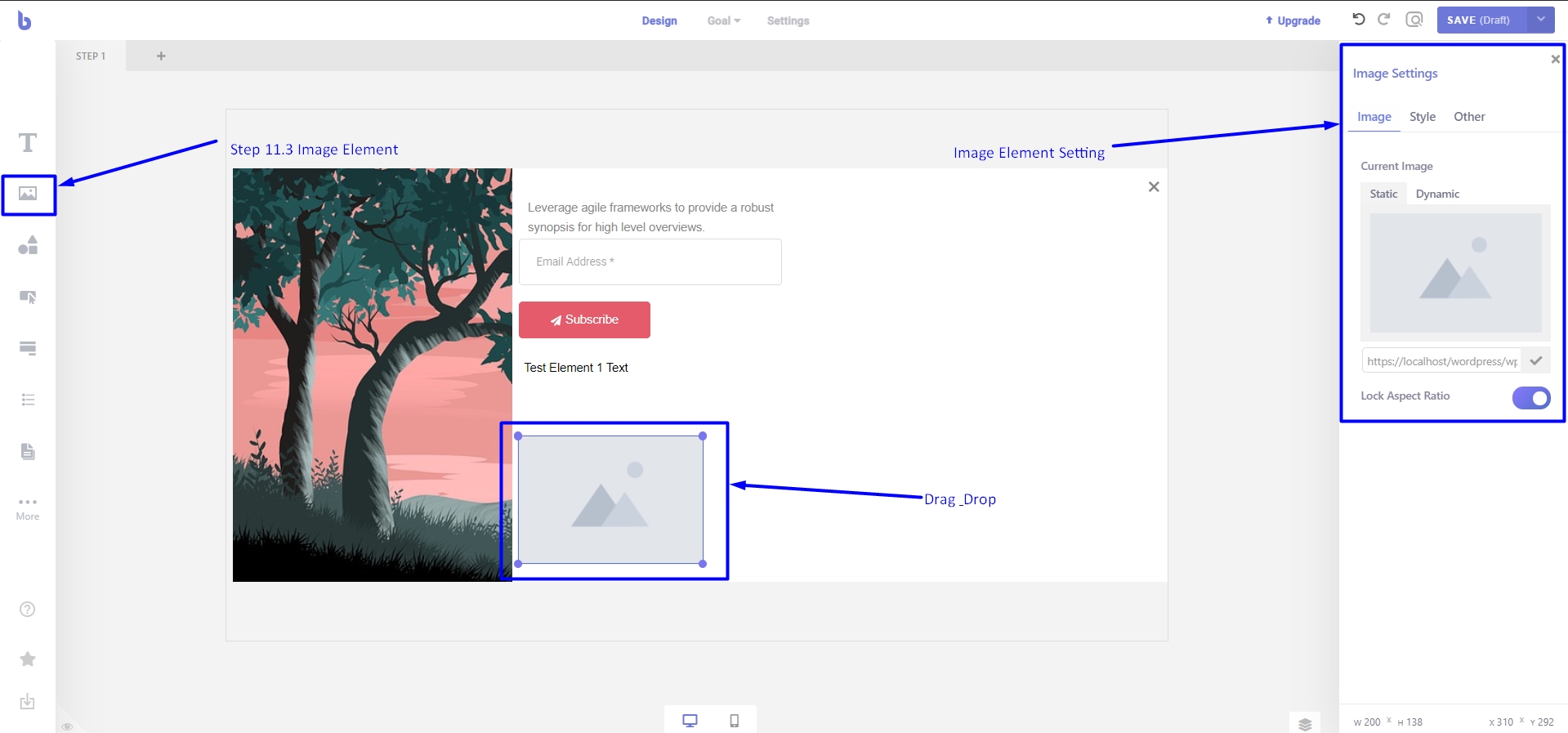1568x733 pixels.
Task: Open the layers panel icon
Action: click(x=1305, y=724)
